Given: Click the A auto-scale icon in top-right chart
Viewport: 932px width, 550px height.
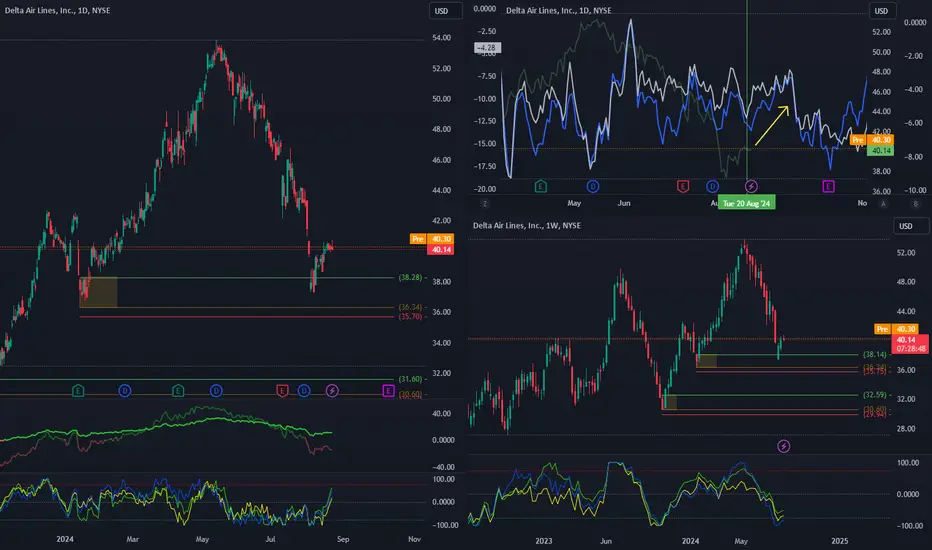Looking at the screenshot, I should [883, 204].
